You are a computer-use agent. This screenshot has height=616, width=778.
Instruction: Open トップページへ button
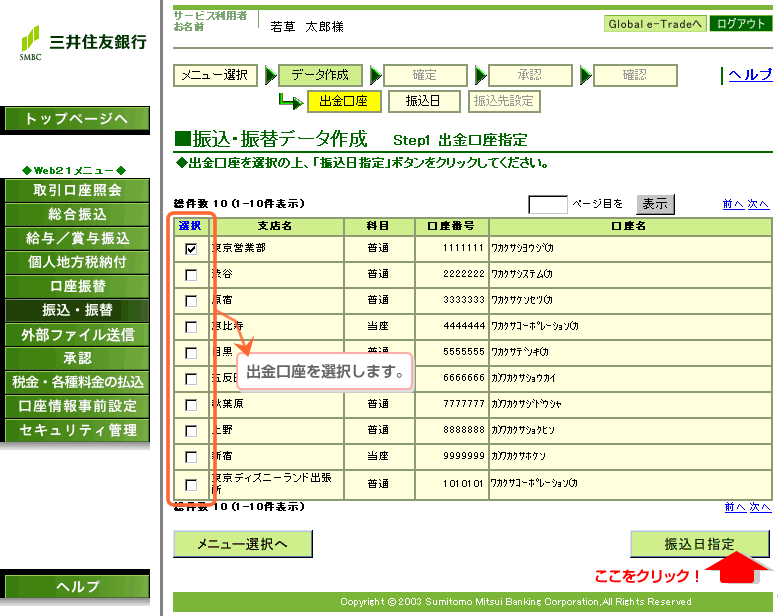[x=77, y=119]
